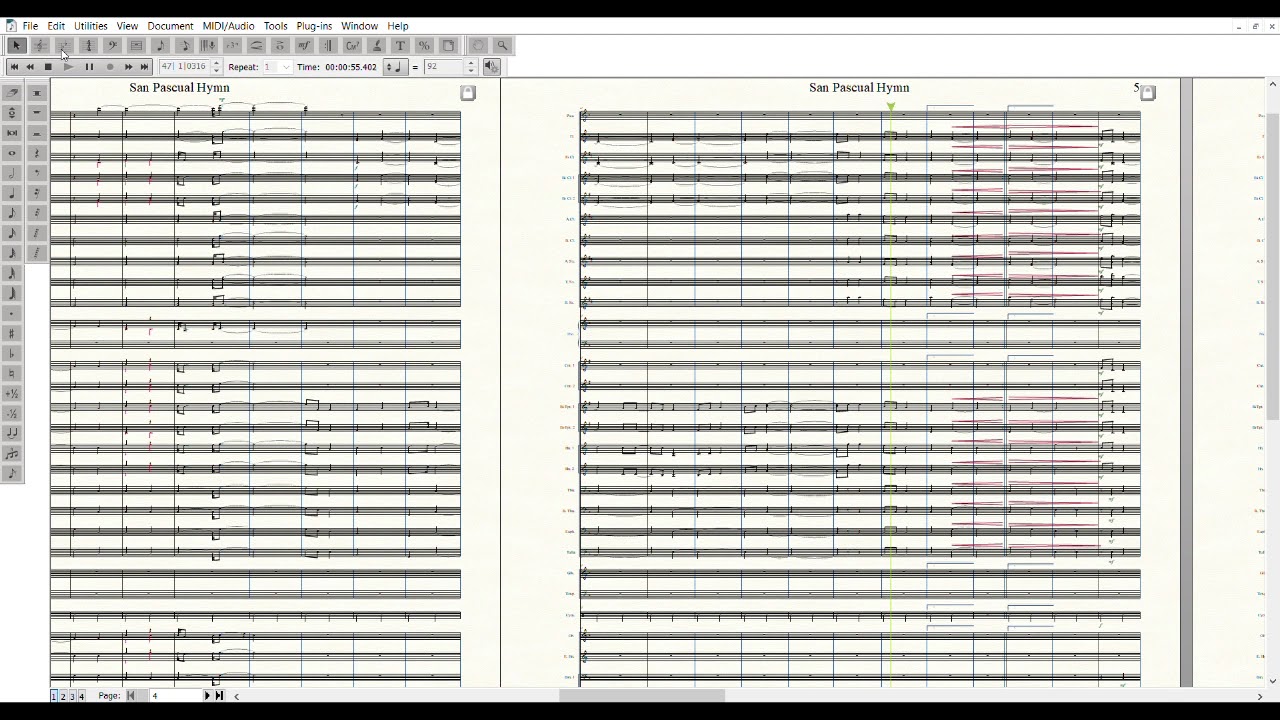
Task: Choose the whole note duration
Action: click(12, 153)
